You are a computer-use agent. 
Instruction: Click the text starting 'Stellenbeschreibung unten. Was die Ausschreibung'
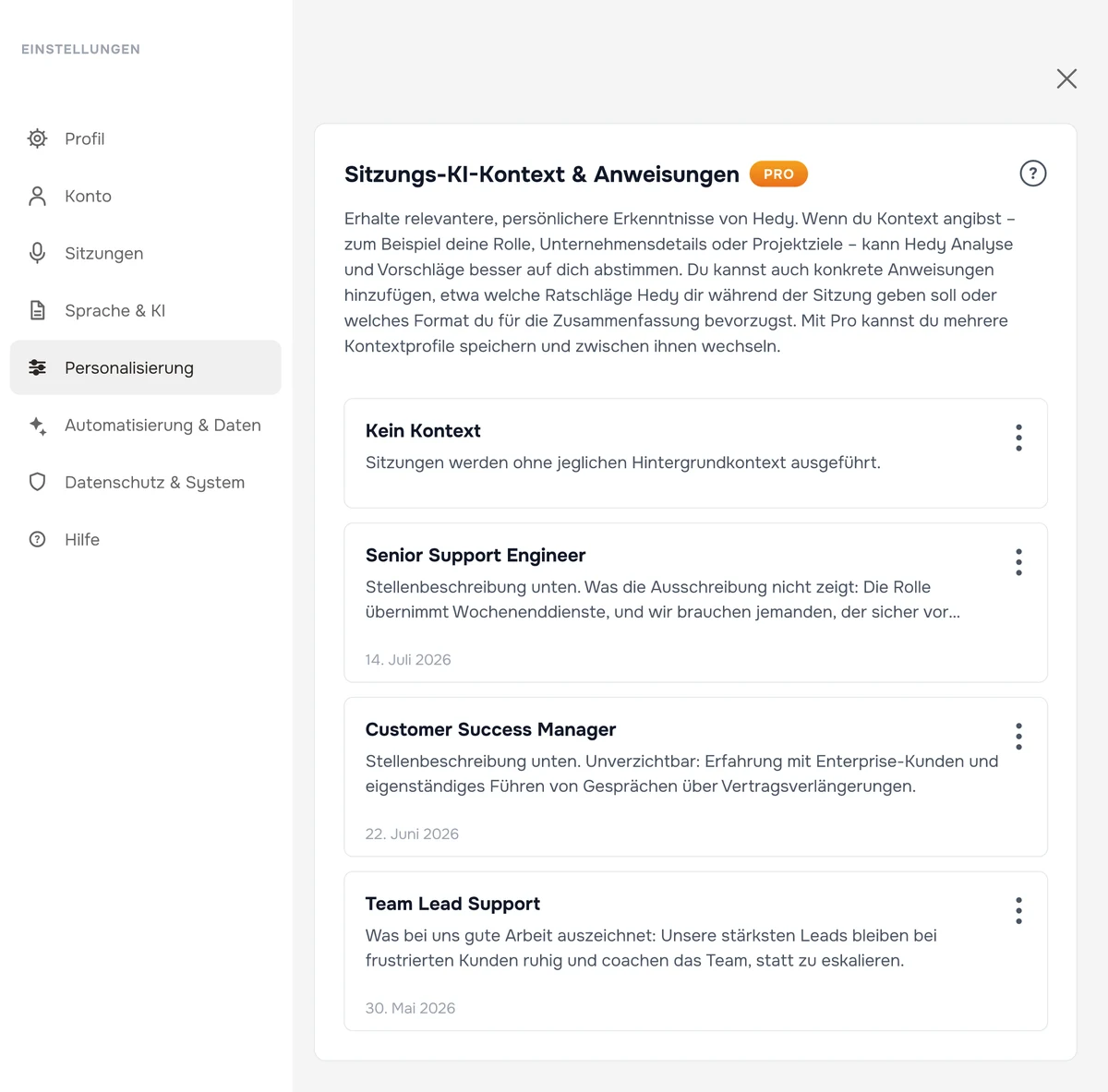click(663, 600)
